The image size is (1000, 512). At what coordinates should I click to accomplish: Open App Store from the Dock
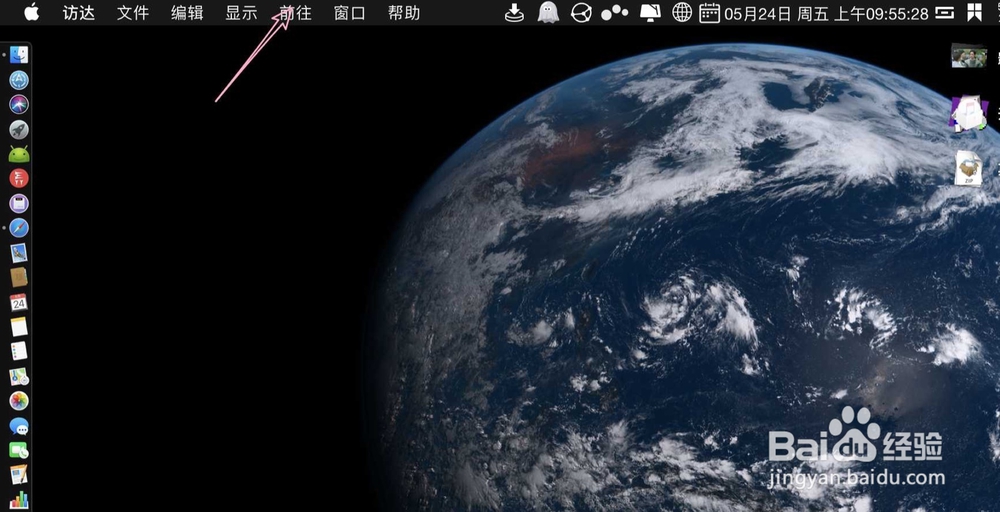pyautogui.click(x=19, y=80)
